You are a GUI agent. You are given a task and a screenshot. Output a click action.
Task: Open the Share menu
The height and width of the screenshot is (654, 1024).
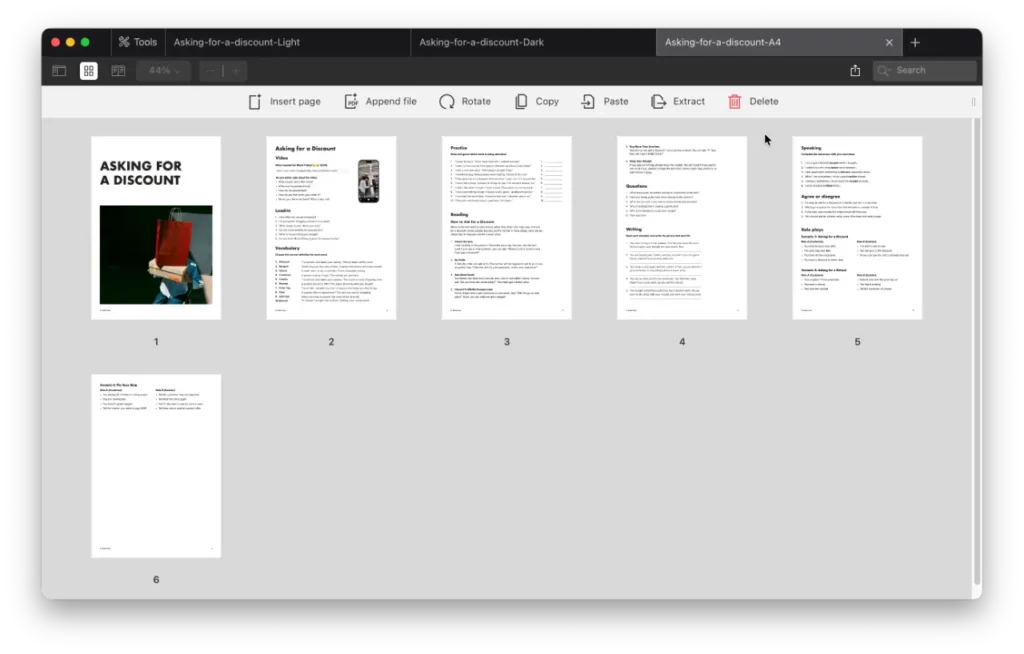[x=855, y=71]
